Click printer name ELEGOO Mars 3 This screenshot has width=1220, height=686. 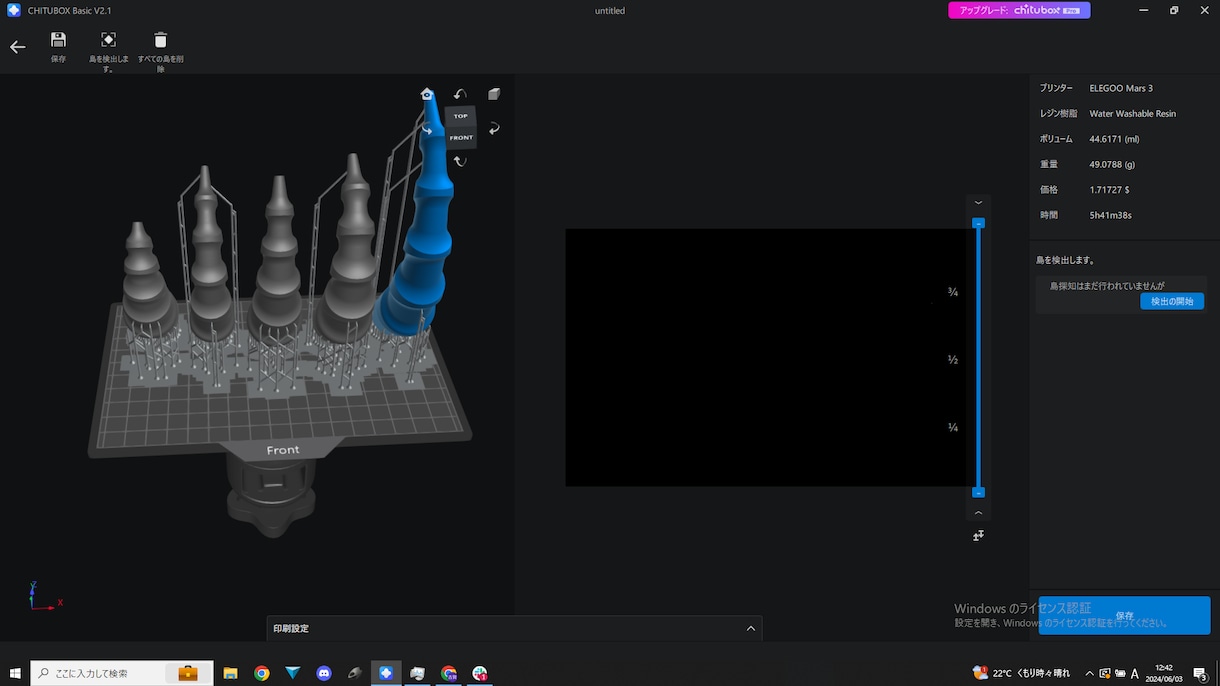click(1121, 88)
